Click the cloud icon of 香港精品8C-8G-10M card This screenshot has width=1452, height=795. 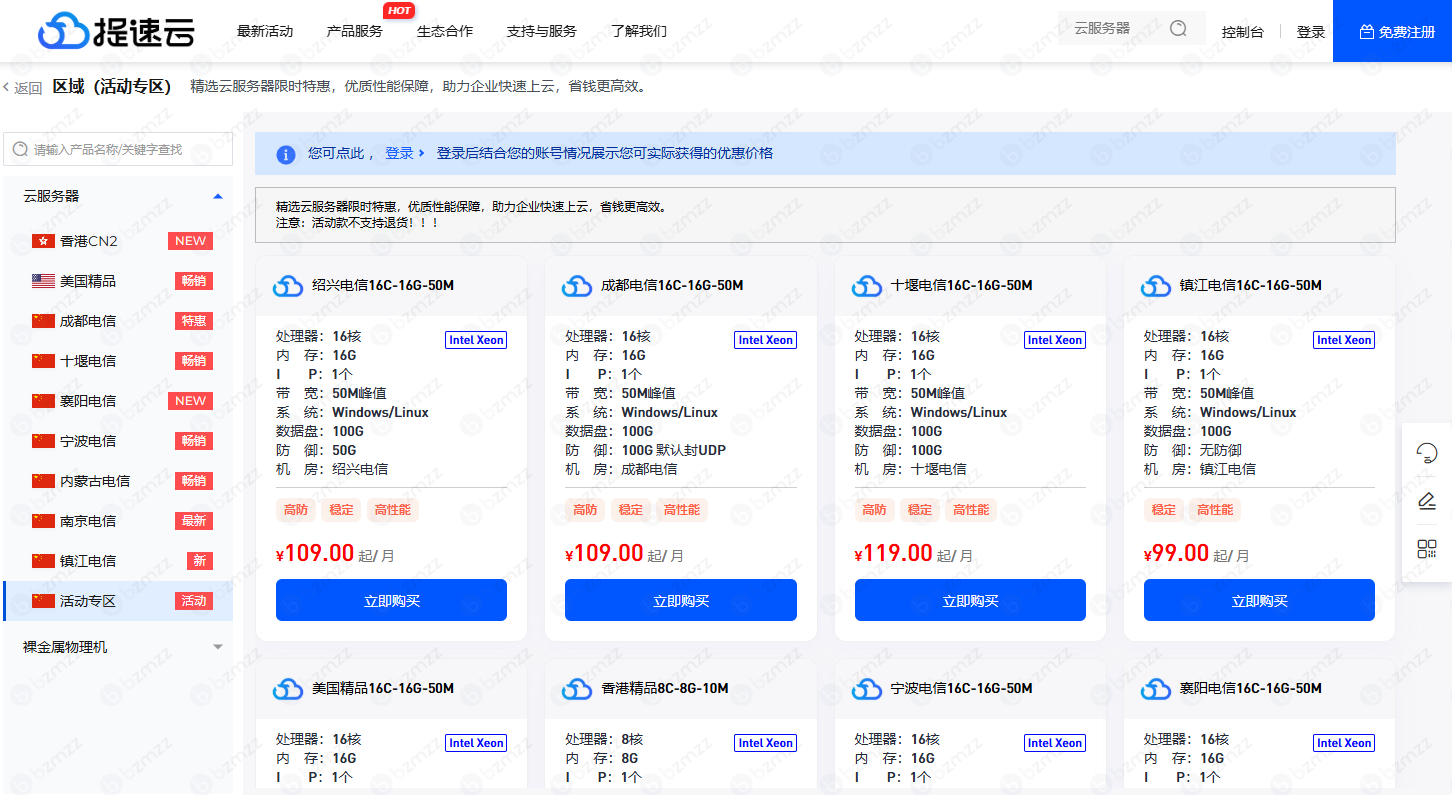577,689
